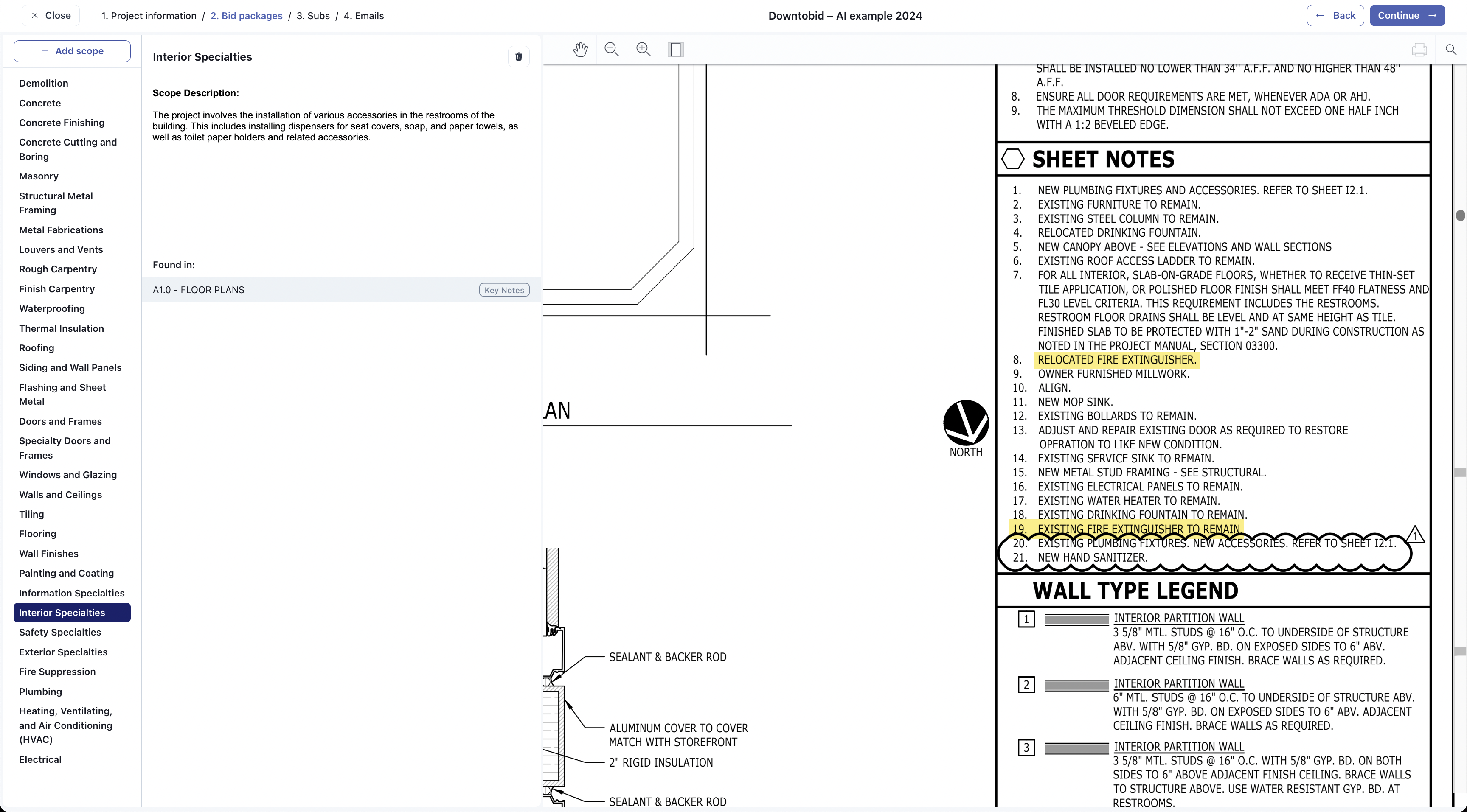The image size is (1467, 812).
Task: Select the Waterproofing scope
Action: click(52, 308)
